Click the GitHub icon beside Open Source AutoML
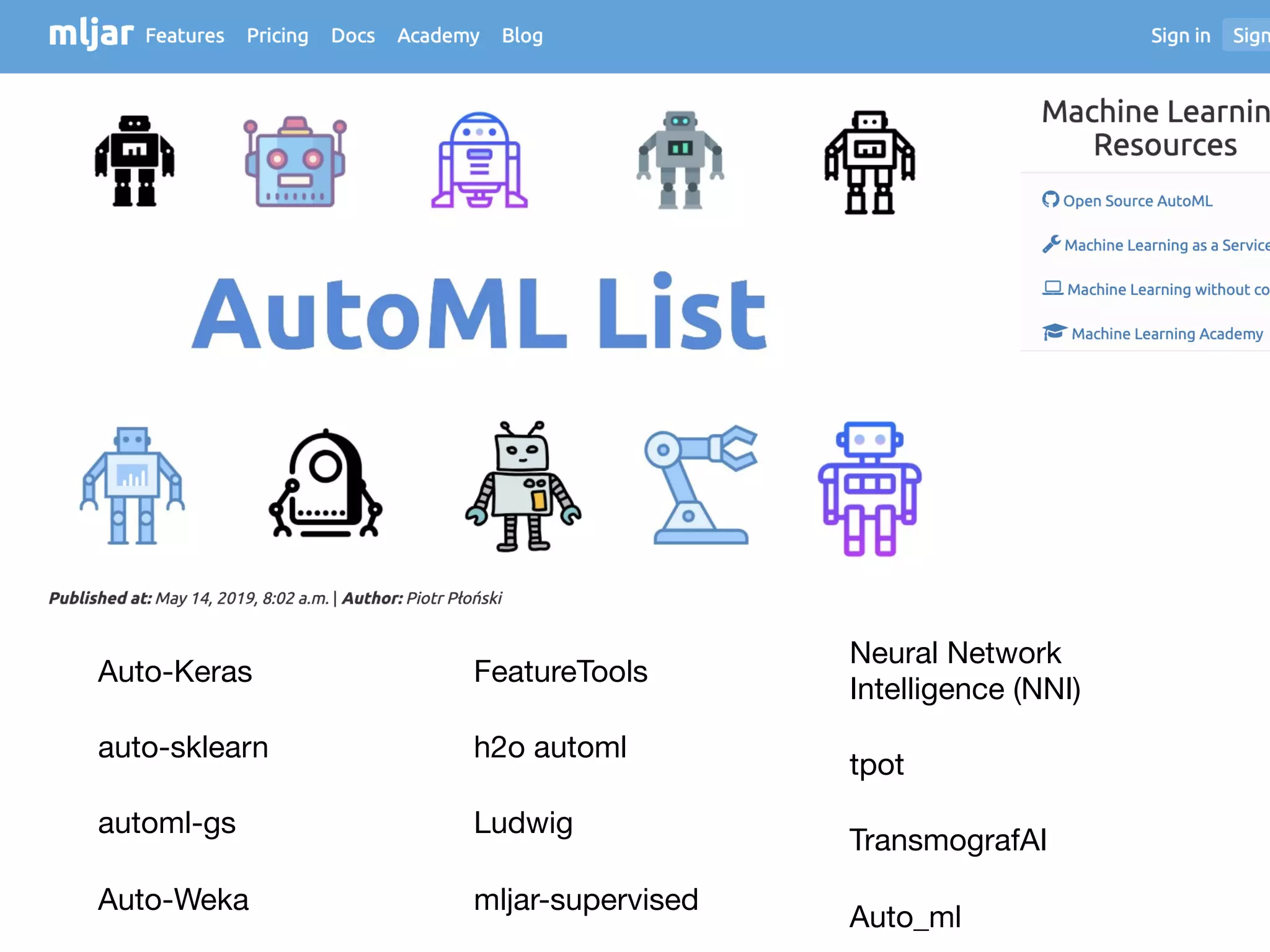Image resolution: width=1270 pixels, height=952 pixels. tap(1050, 200)
